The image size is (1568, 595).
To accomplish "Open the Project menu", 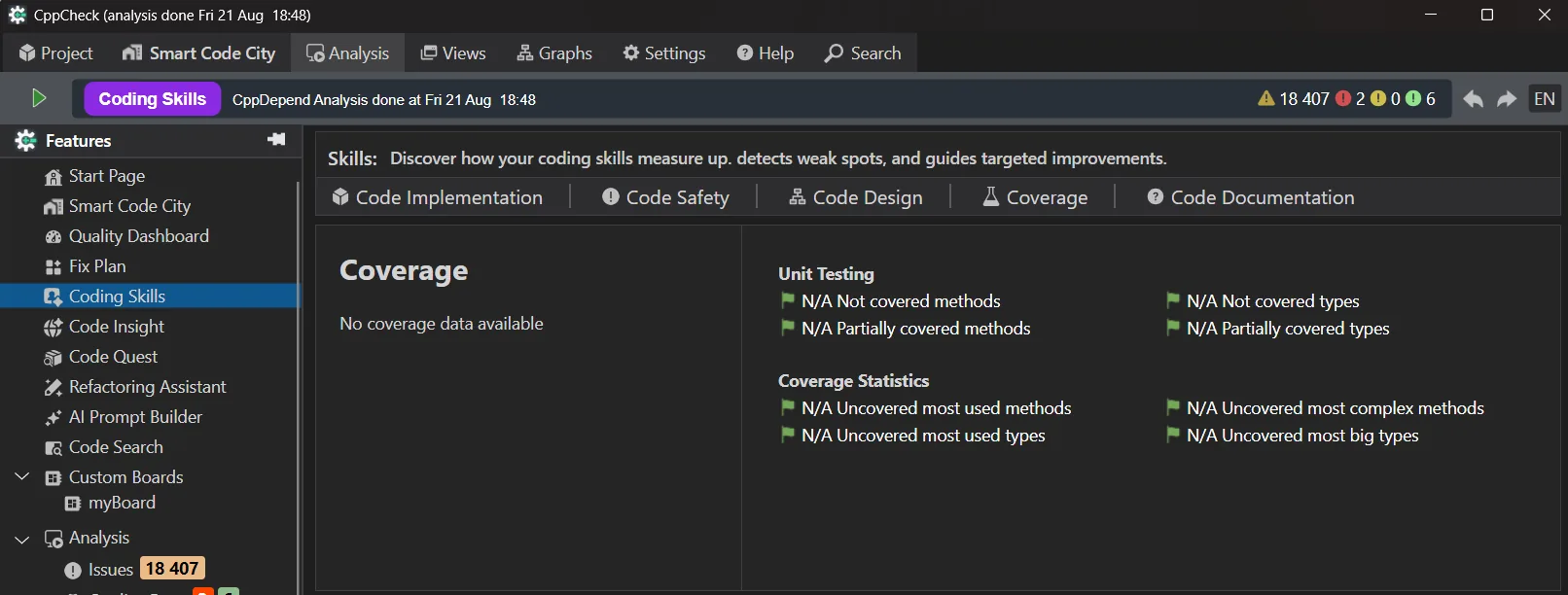I will (x=55, y=53).
